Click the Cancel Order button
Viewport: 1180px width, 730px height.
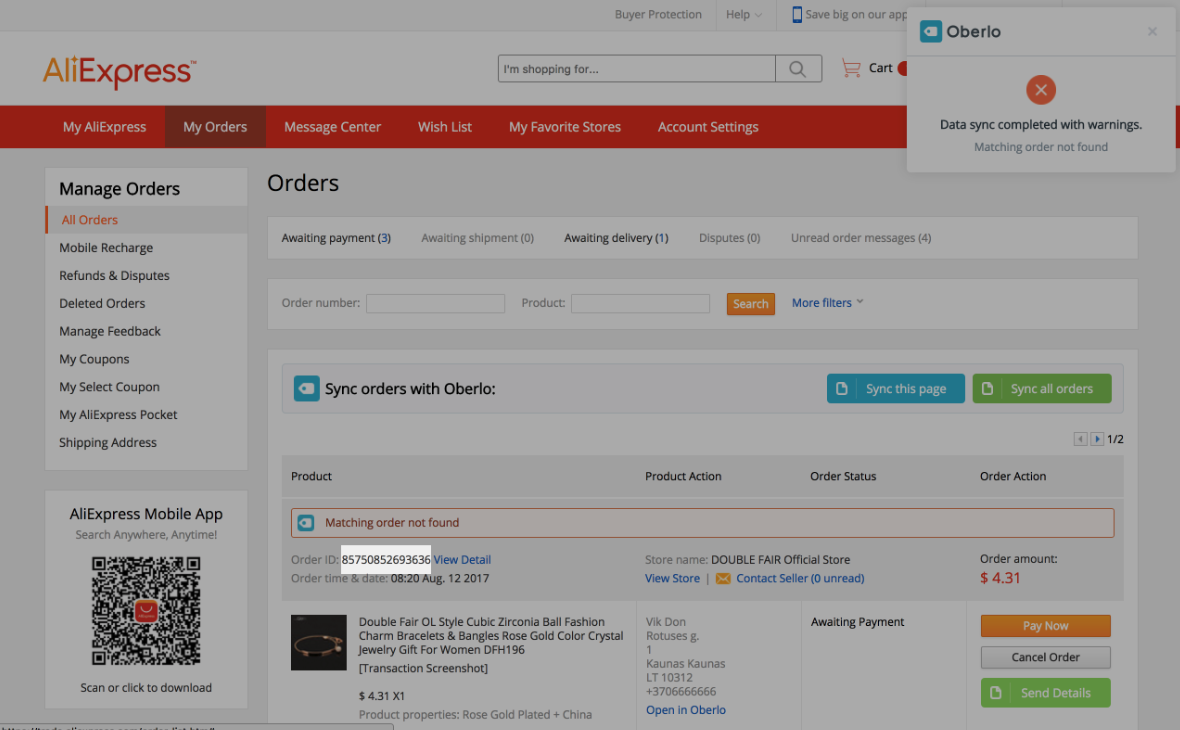point(1045,658)
